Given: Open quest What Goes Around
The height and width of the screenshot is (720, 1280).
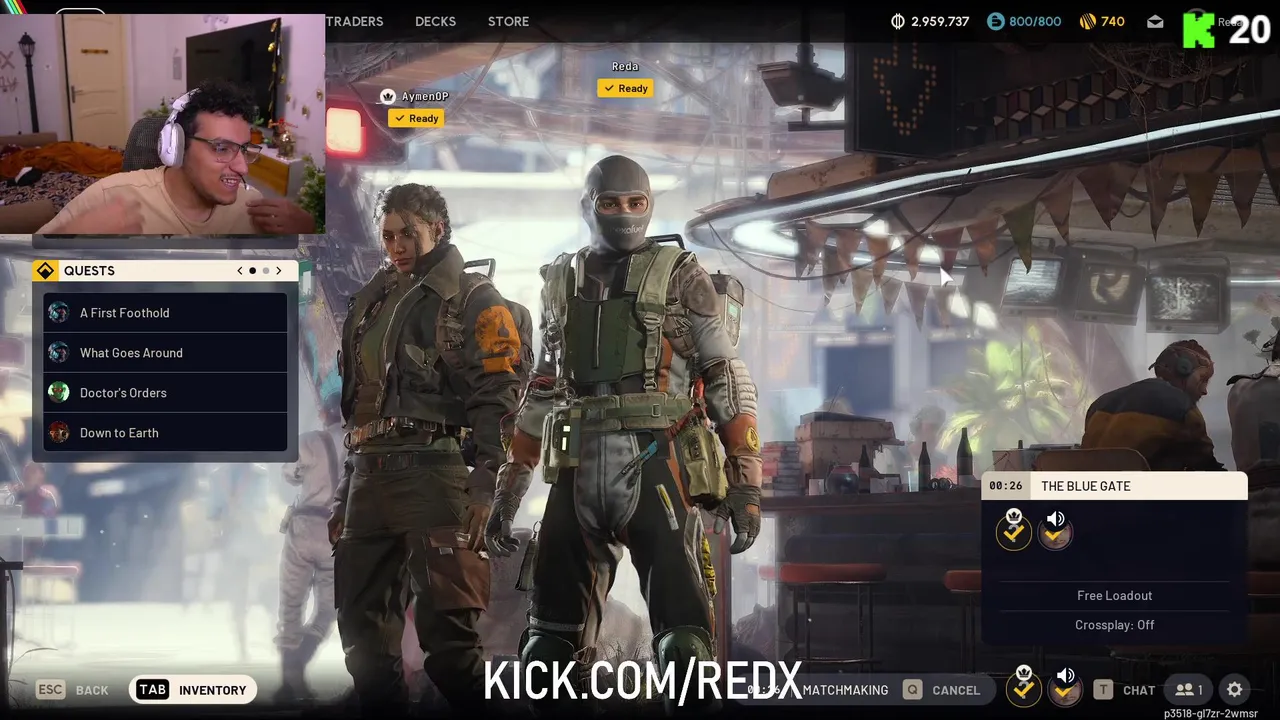Looking at the screenshot, I should click(165, 353).
